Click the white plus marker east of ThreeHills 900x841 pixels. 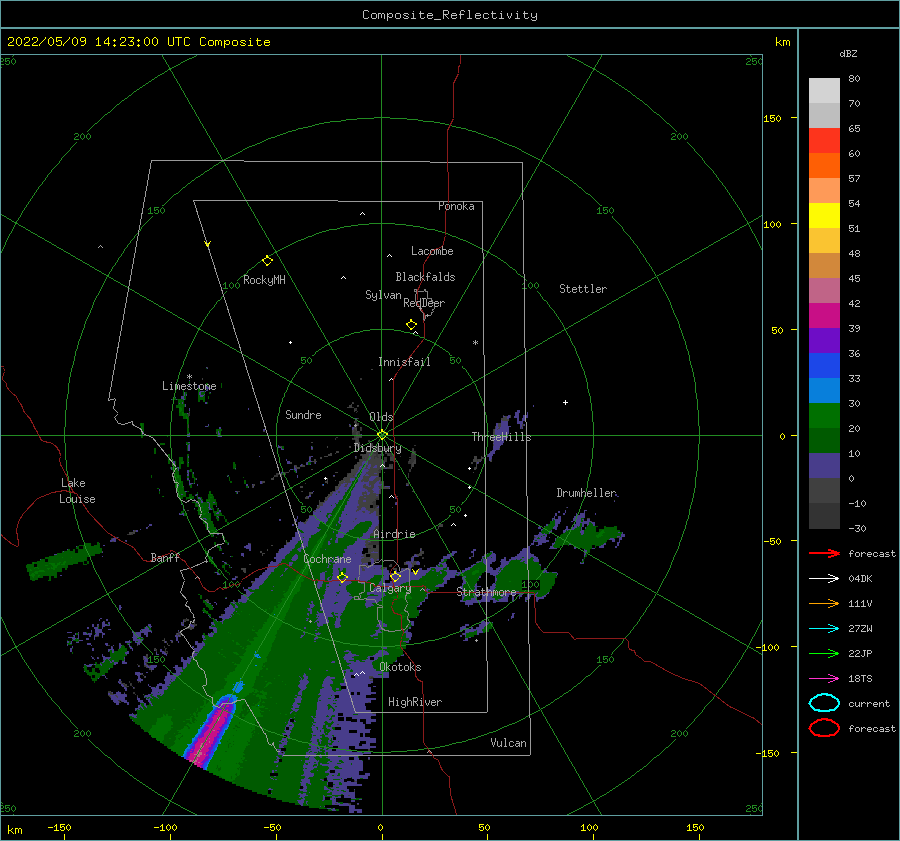tap(565, 402)
